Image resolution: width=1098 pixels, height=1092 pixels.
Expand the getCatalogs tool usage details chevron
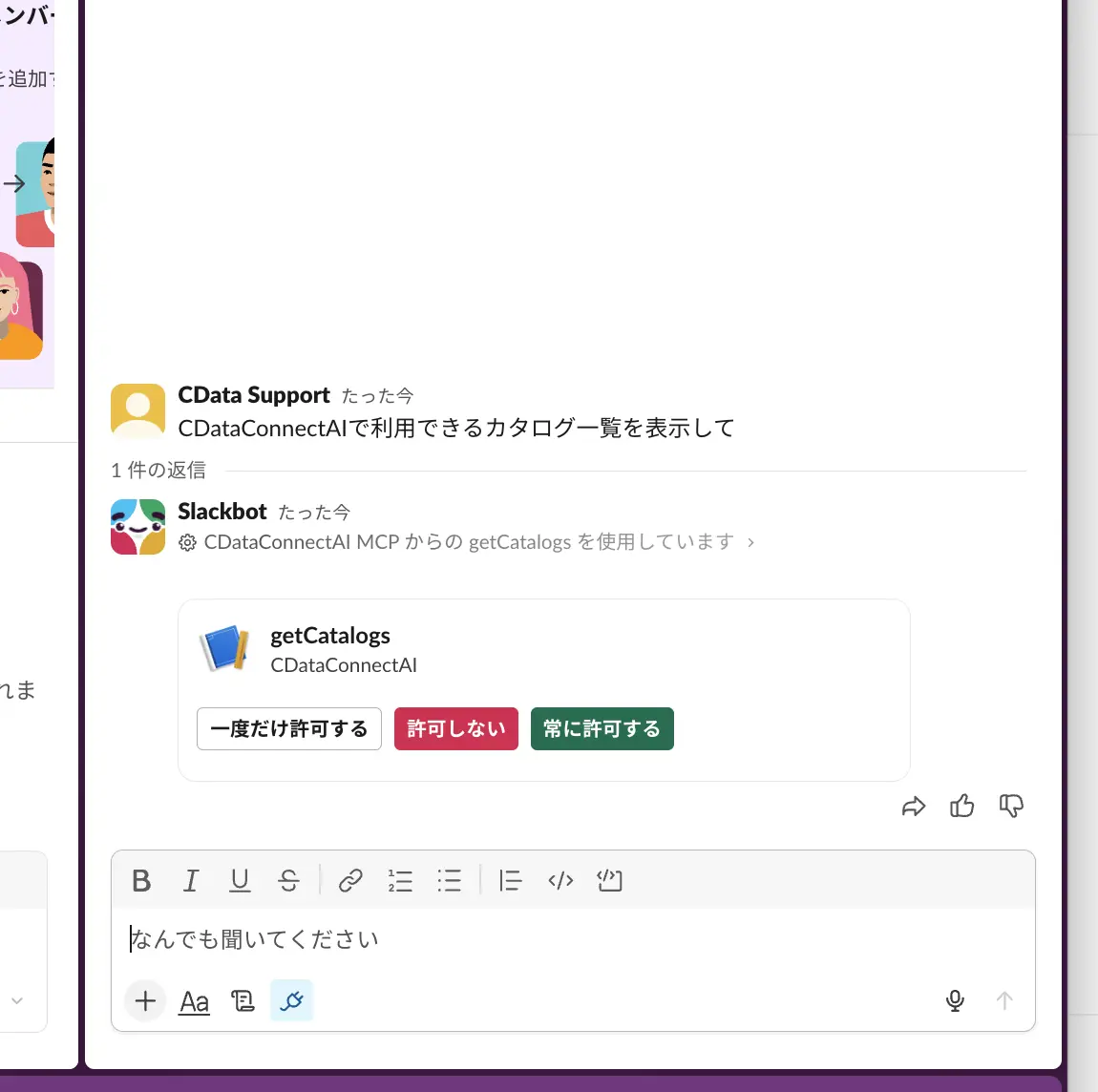[x=750, y=542]
